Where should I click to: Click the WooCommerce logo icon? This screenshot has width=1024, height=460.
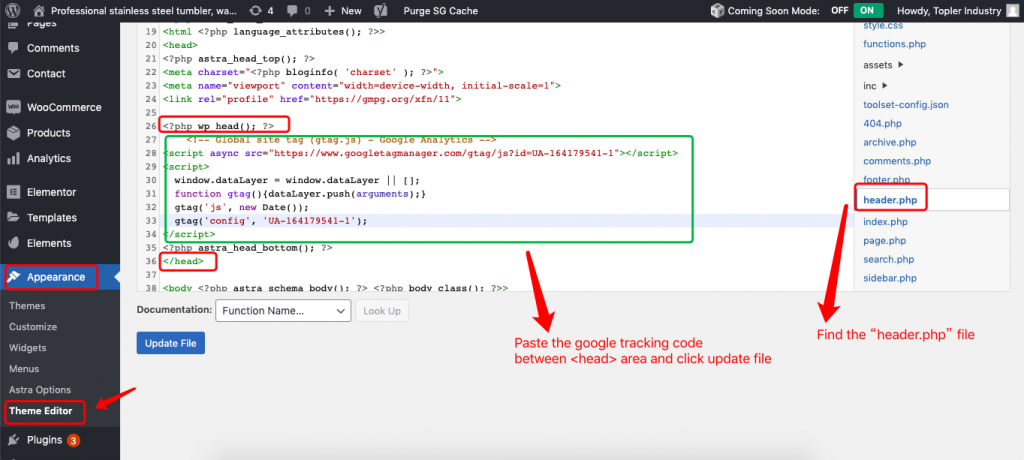13,107
